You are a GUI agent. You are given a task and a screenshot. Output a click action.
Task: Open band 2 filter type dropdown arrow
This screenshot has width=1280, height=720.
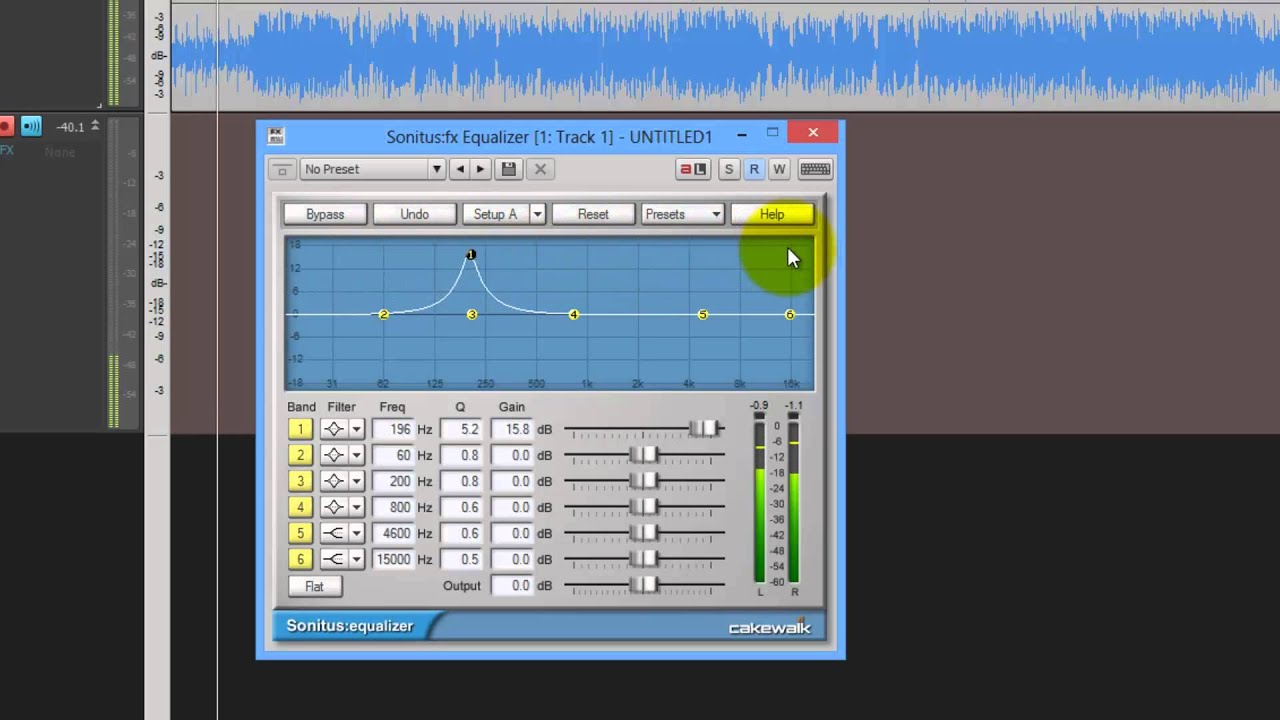click(356, 455)
